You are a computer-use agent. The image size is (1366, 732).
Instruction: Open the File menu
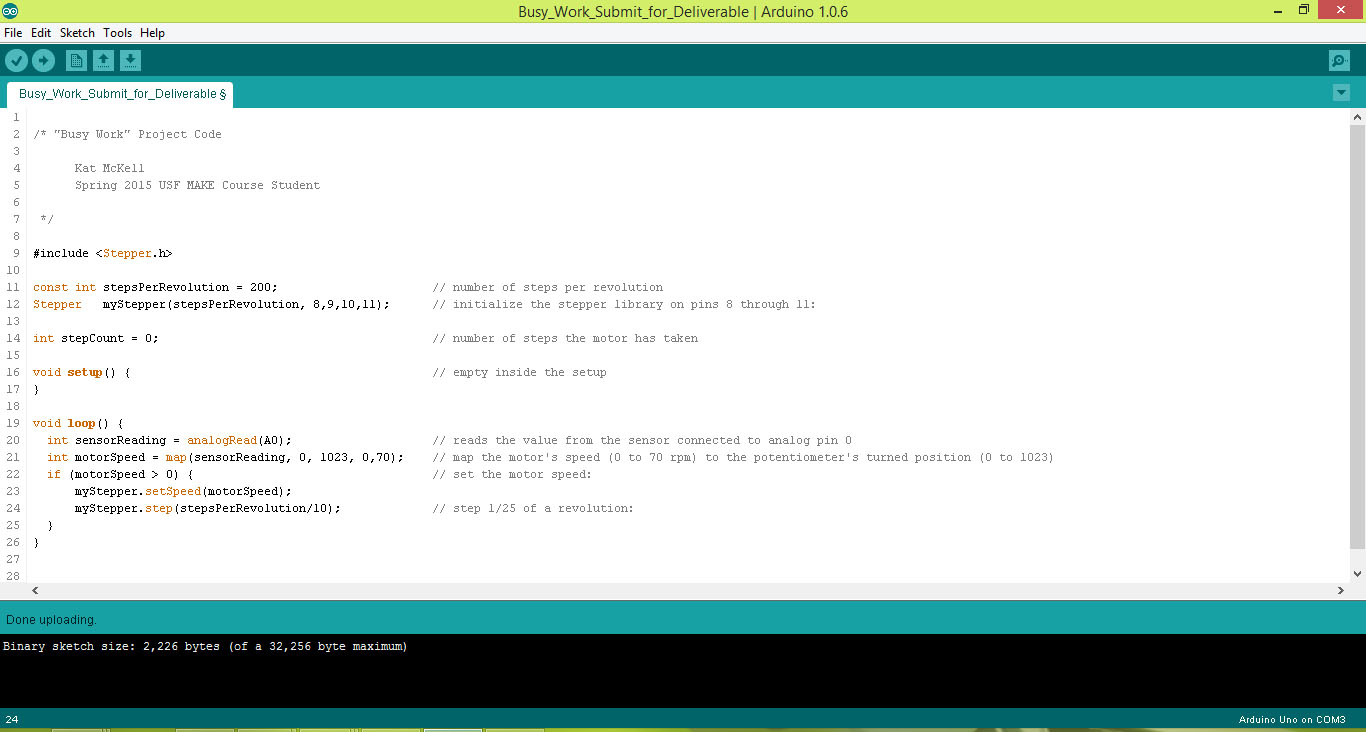tap(13, 33)
